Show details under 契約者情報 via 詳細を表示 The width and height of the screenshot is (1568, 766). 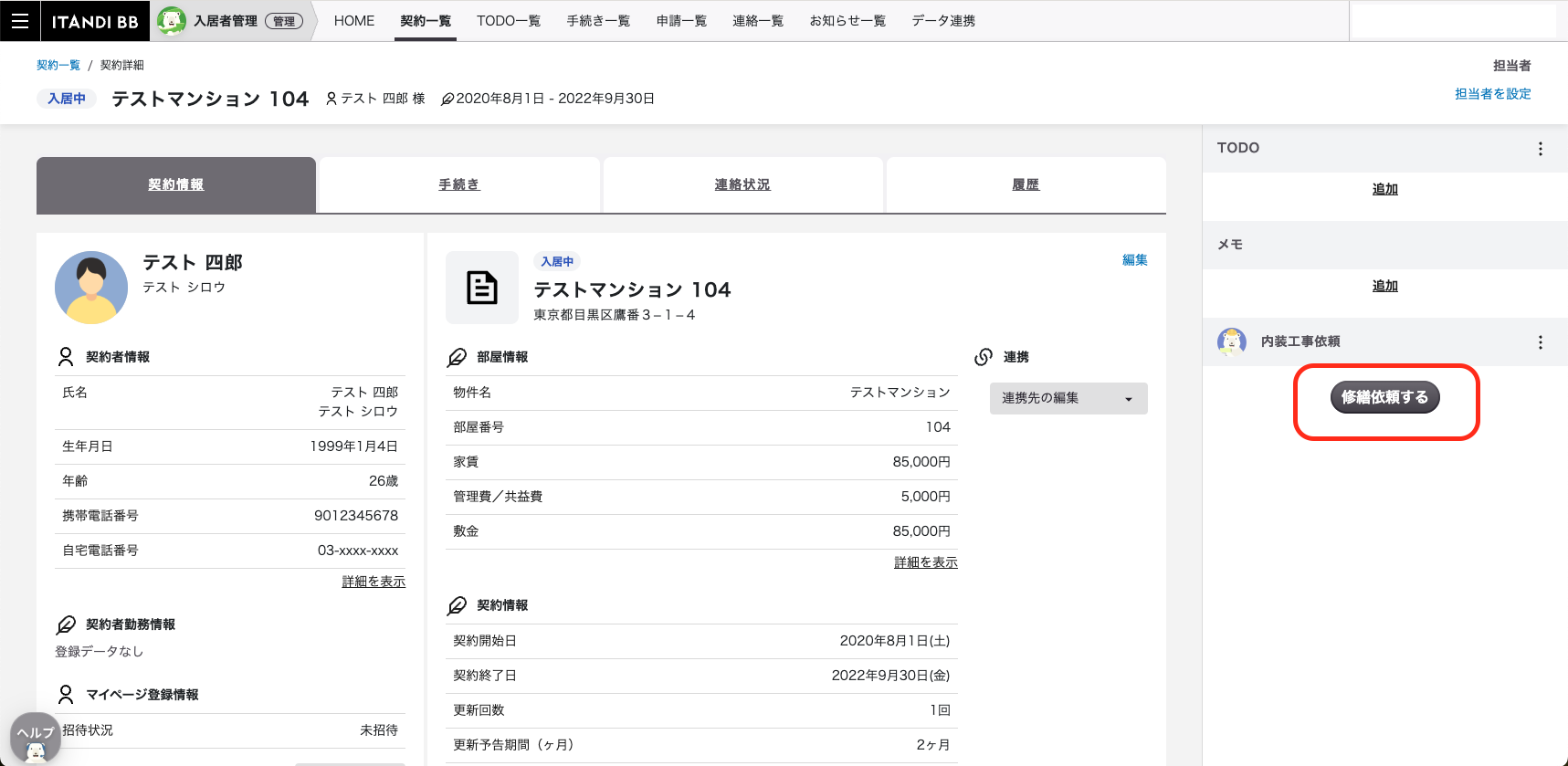coord(374,582)
